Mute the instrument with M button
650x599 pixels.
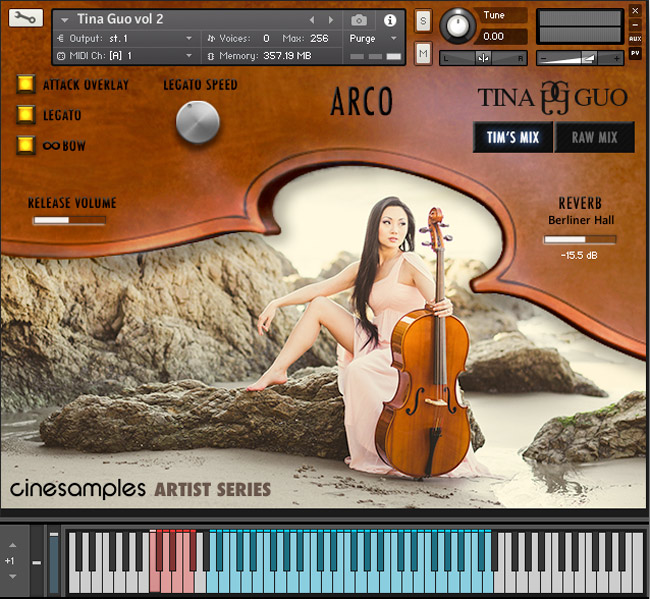(x=423, y=53)
